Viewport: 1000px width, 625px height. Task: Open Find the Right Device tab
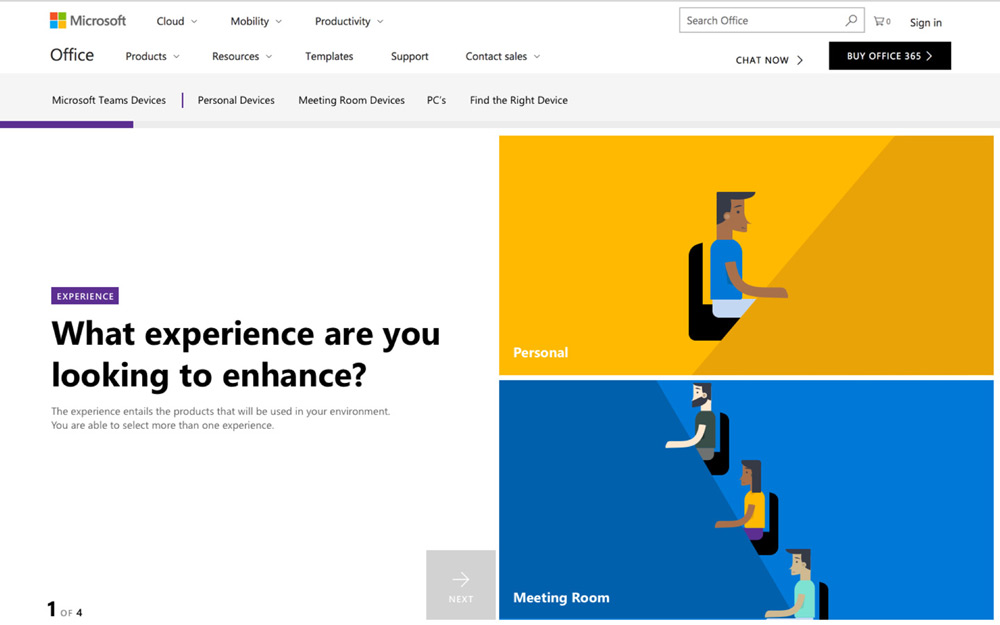518,100
